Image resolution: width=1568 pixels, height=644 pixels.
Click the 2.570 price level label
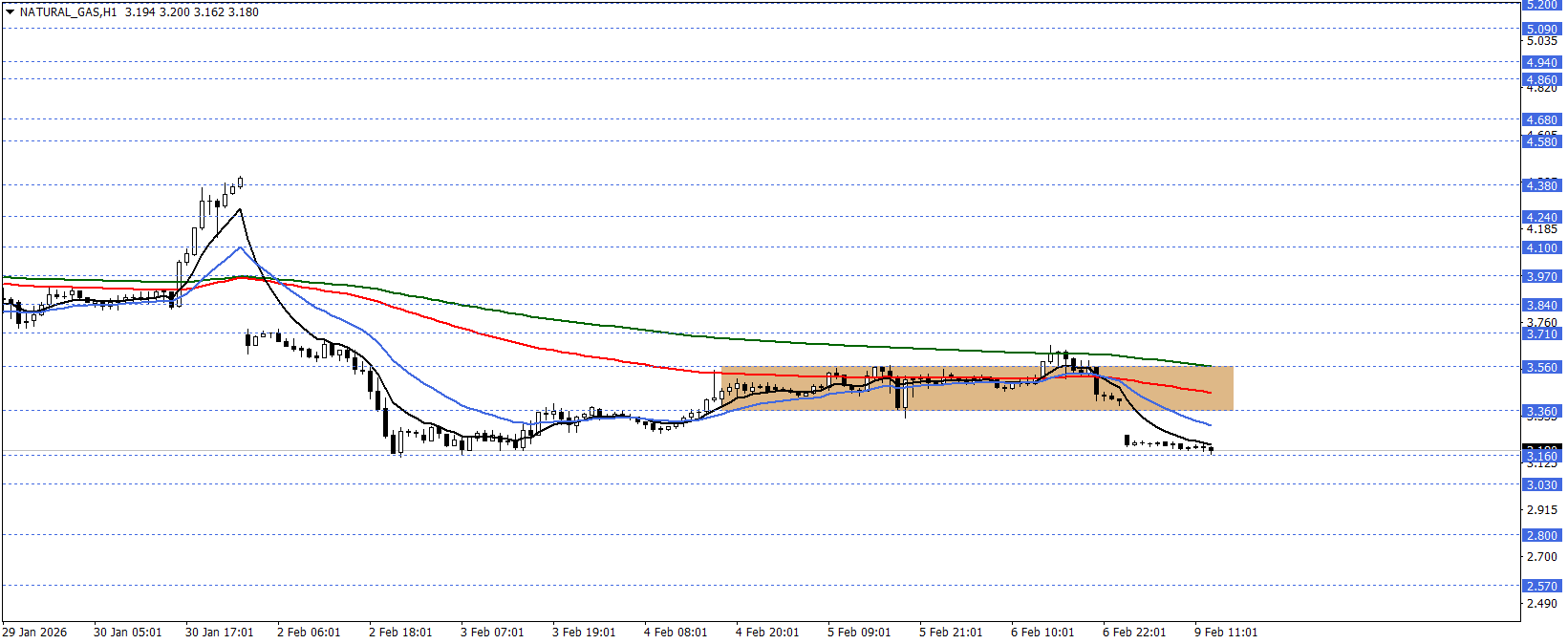click(1540, 586)
